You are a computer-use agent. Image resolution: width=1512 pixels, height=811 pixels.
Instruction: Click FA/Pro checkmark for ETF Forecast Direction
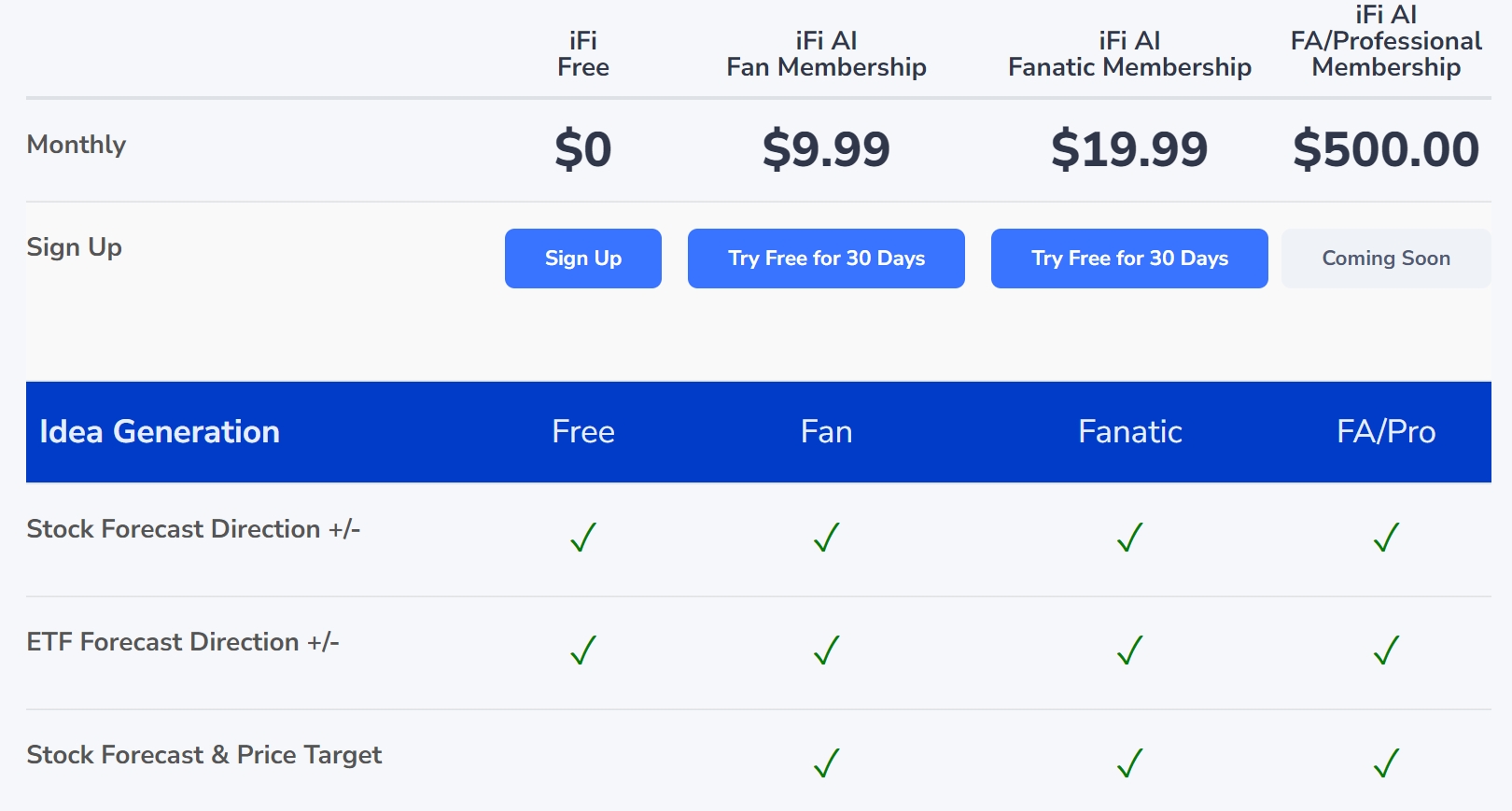click(1387, 650)
